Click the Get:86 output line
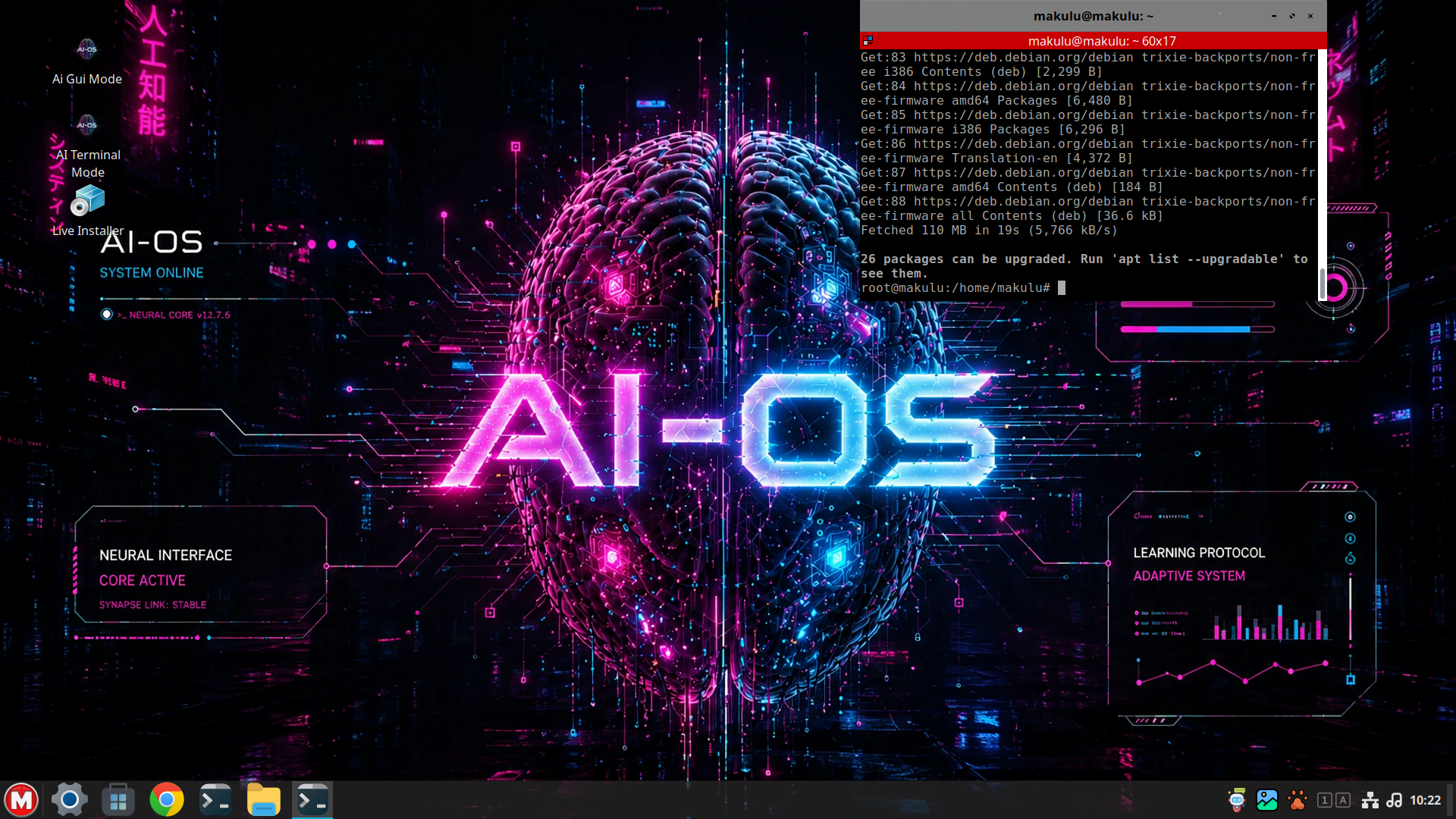The height and width of the screenshot is (819, 1456). coord(1088,151)
